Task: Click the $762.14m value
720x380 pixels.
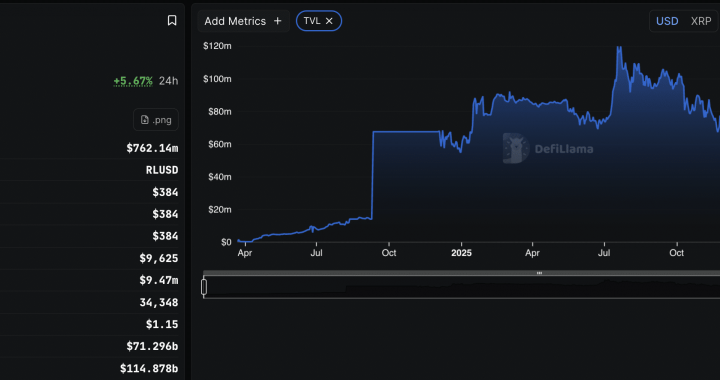Action: click(x=152, y=148)
